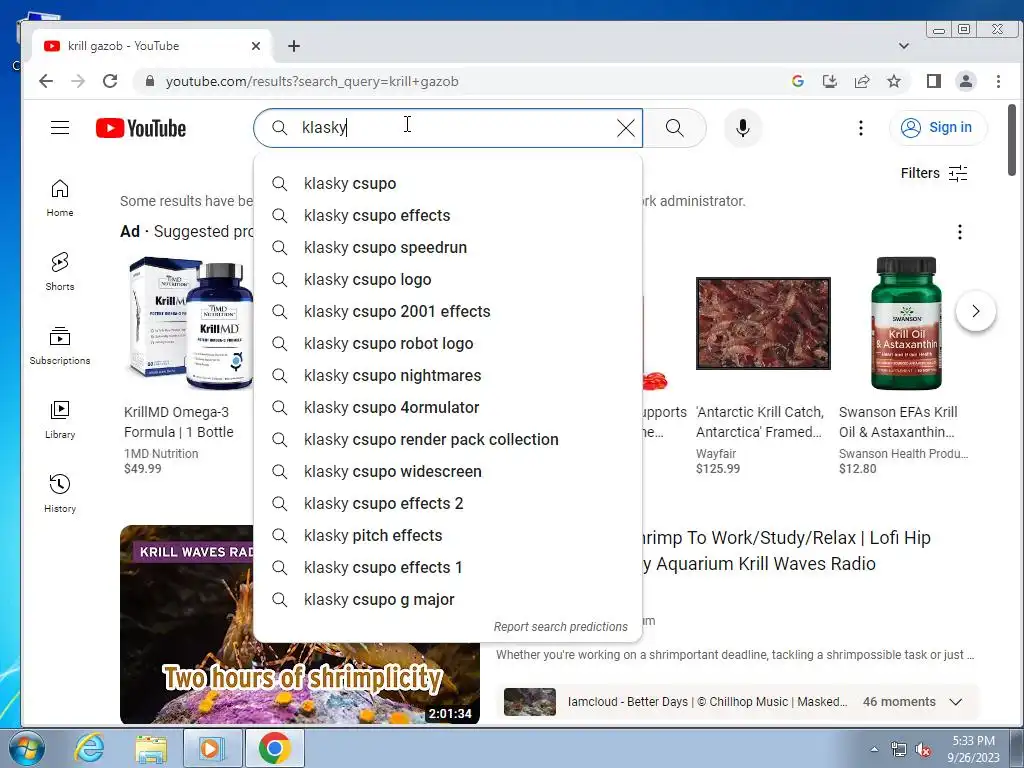1024x768 pixels.
Task: Go back using the browser back arrow
Action: tap(46, 81)
